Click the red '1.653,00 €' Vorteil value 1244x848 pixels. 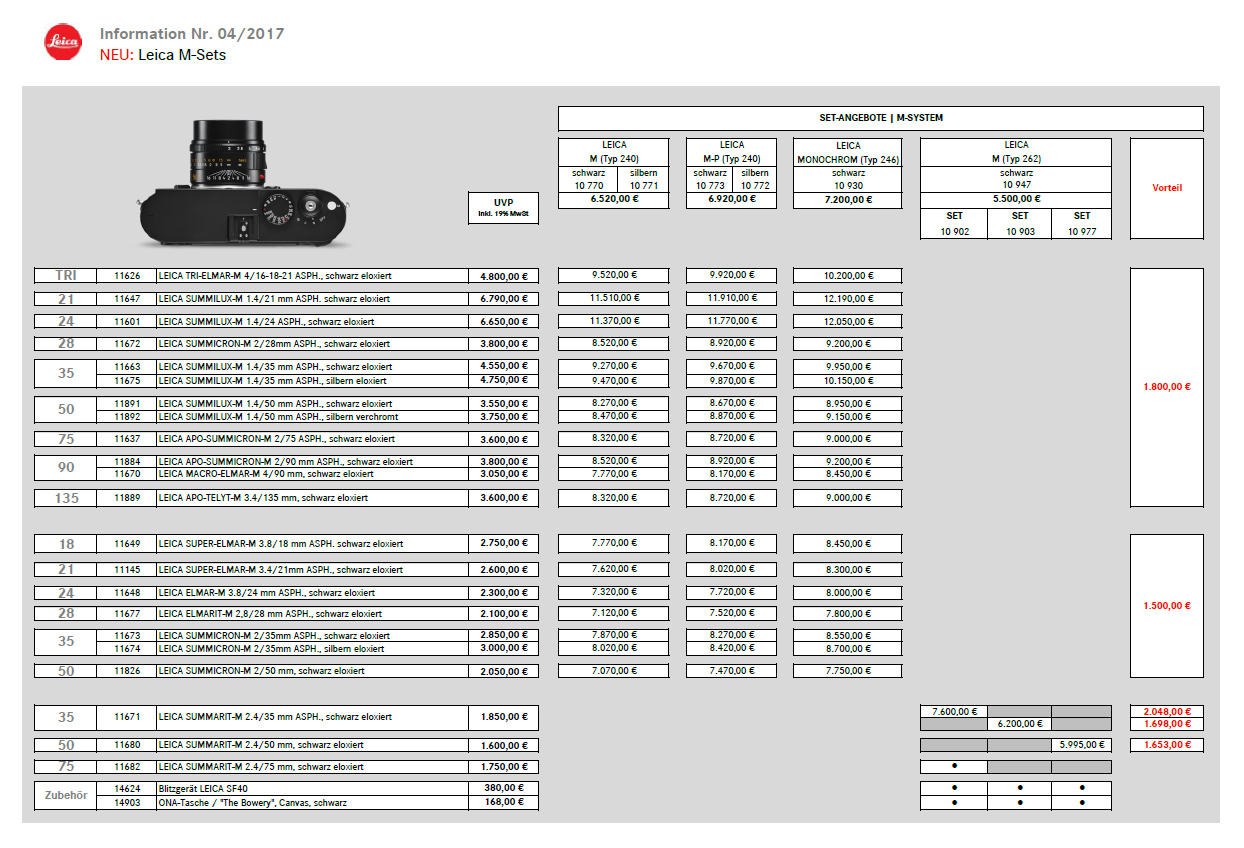(1167, 745)
